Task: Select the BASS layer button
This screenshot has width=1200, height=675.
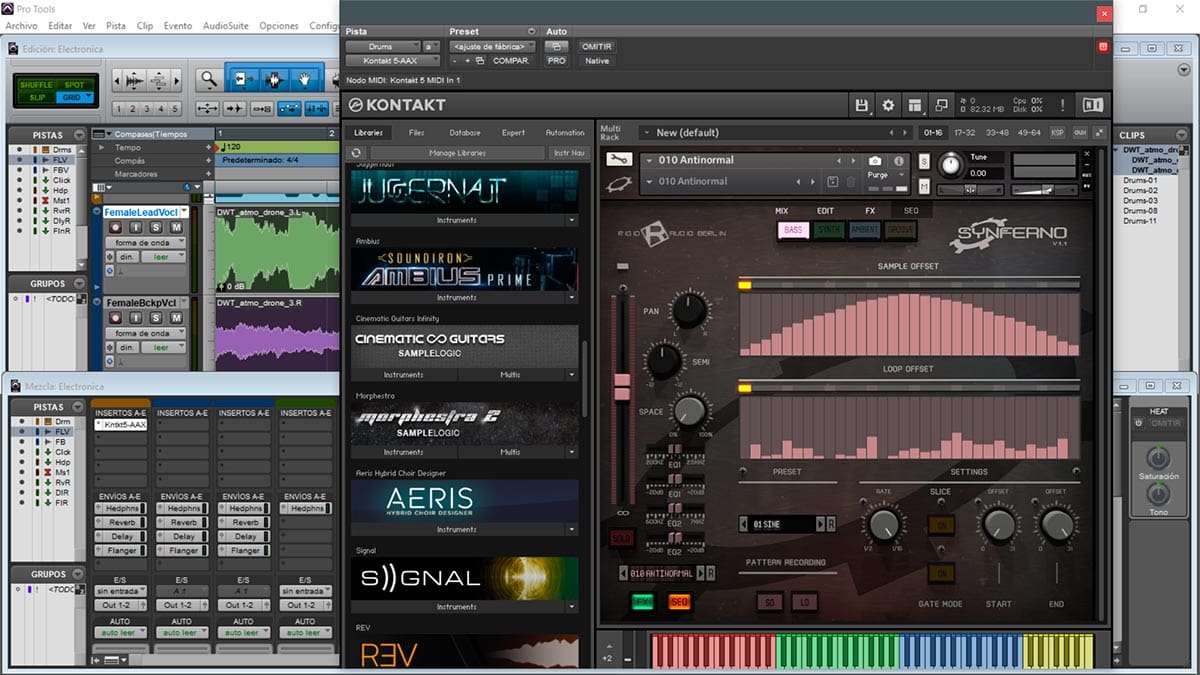Action: [x=793, y=230]
